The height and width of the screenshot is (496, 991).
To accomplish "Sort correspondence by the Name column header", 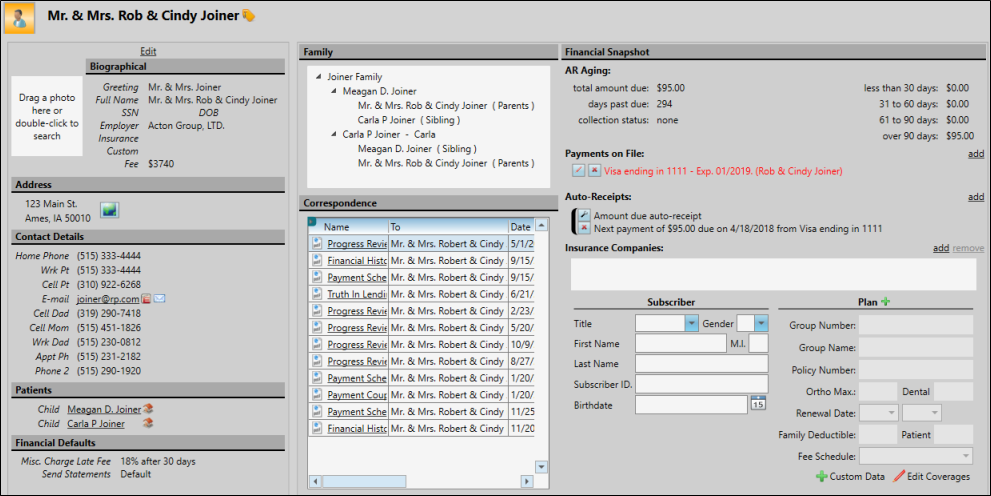I will 350,227.
